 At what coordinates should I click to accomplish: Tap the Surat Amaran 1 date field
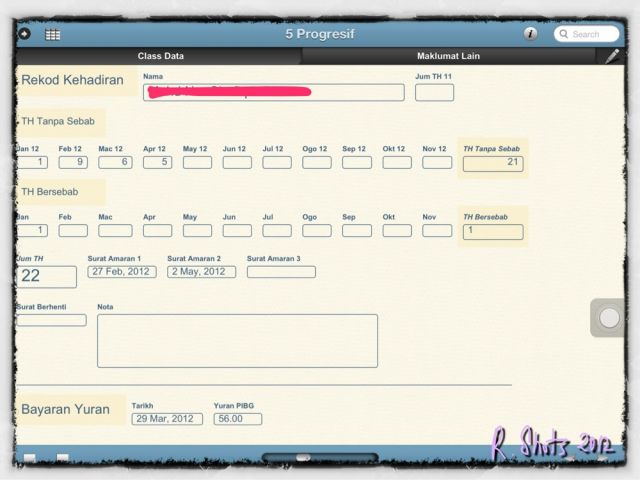tap(121, 271)
